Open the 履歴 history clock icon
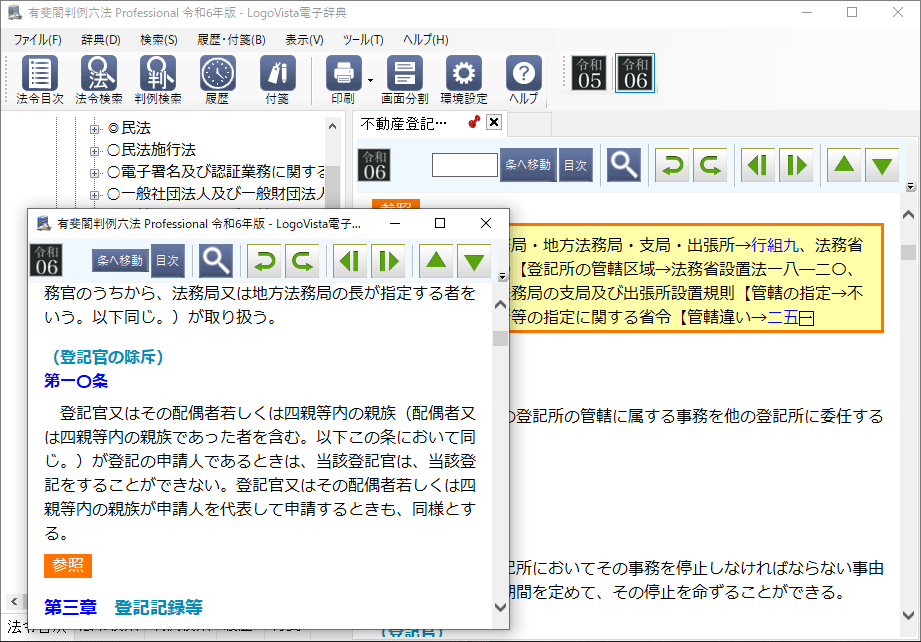The height and width of the screenshot is (642, 921). pos(217,80)
